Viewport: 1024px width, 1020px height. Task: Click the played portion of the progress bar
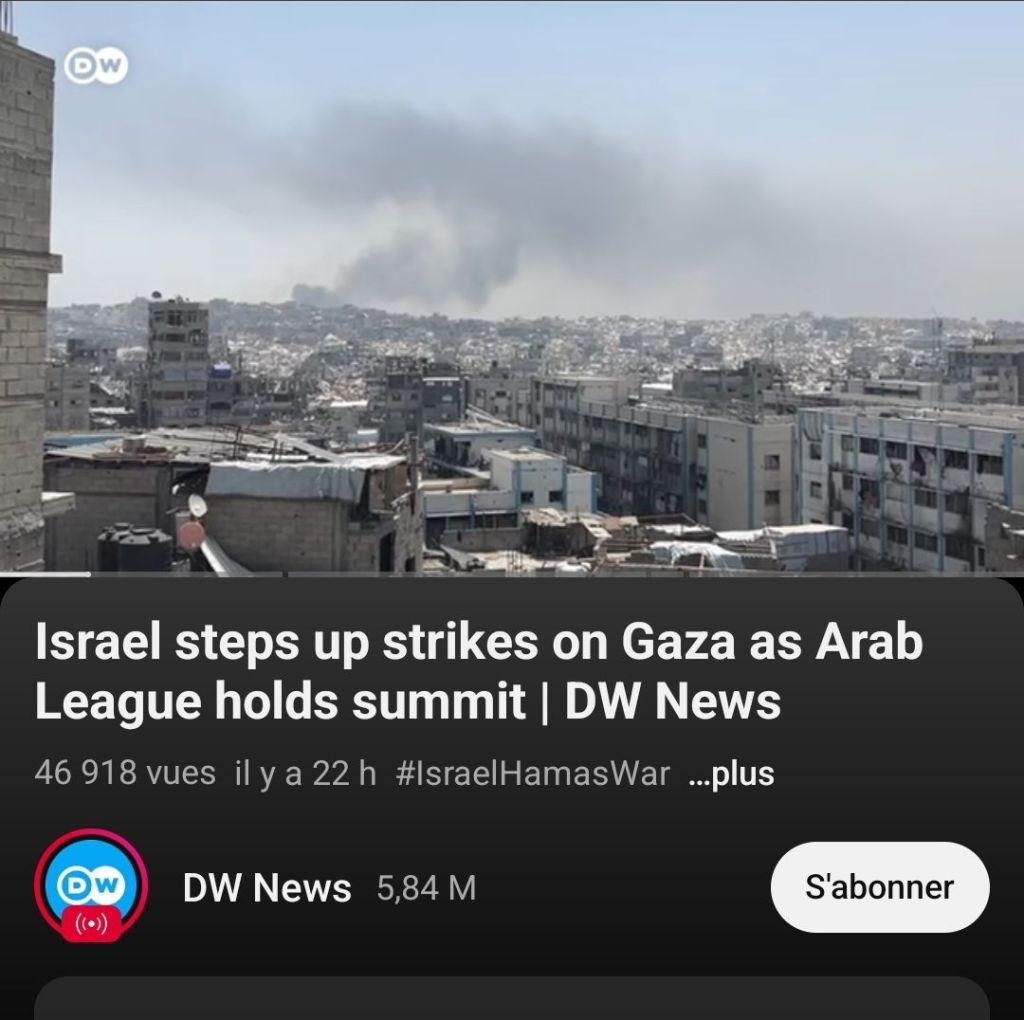click(45, 574)
